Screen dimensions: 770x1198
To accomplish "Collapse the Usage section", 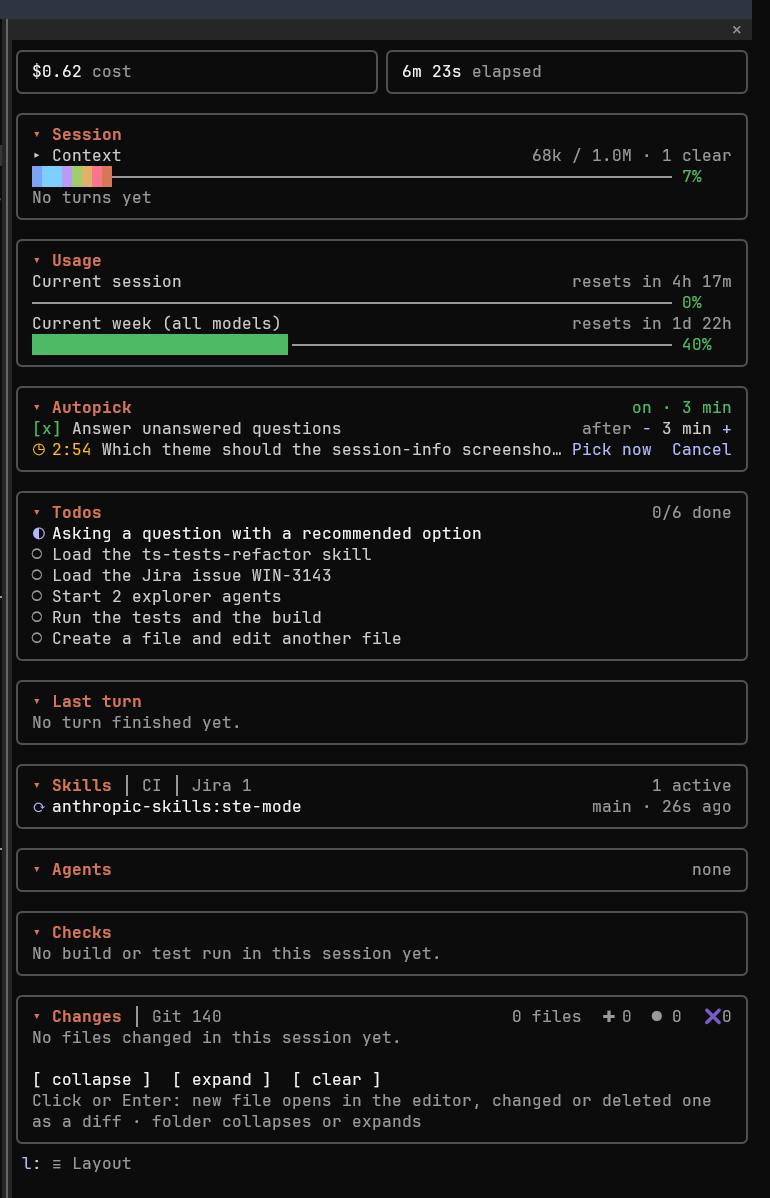I will (x=37, y=261).
